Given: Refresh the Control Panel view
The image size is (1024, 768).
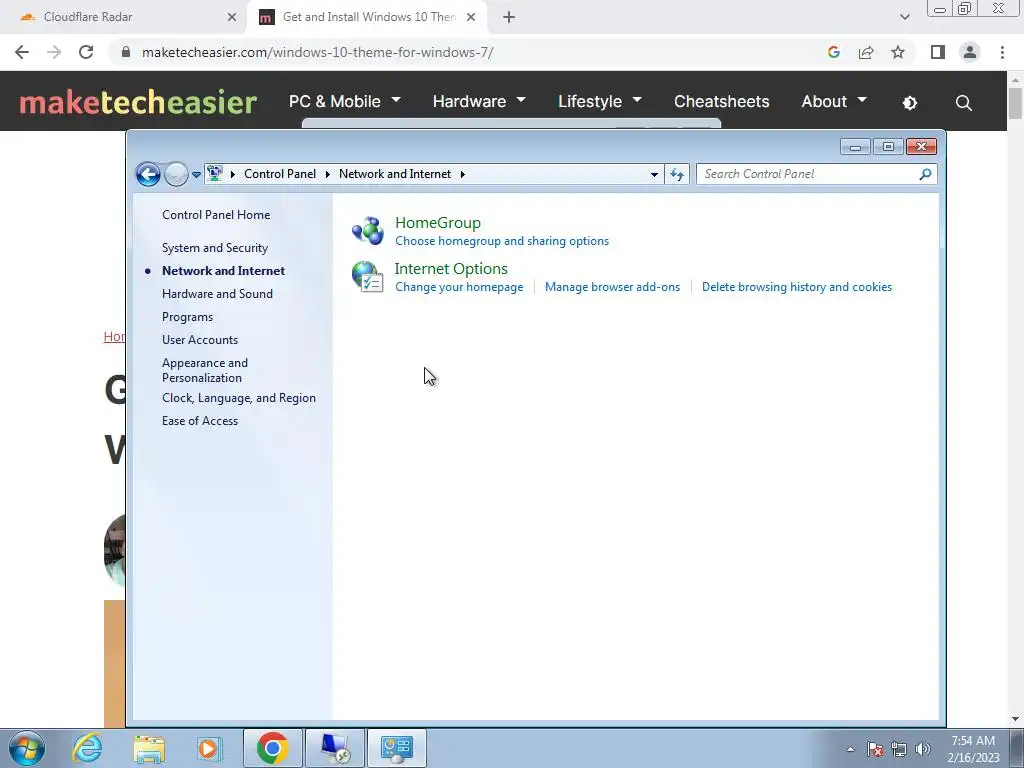Looking at the screenshot, I should click(677, 174).
